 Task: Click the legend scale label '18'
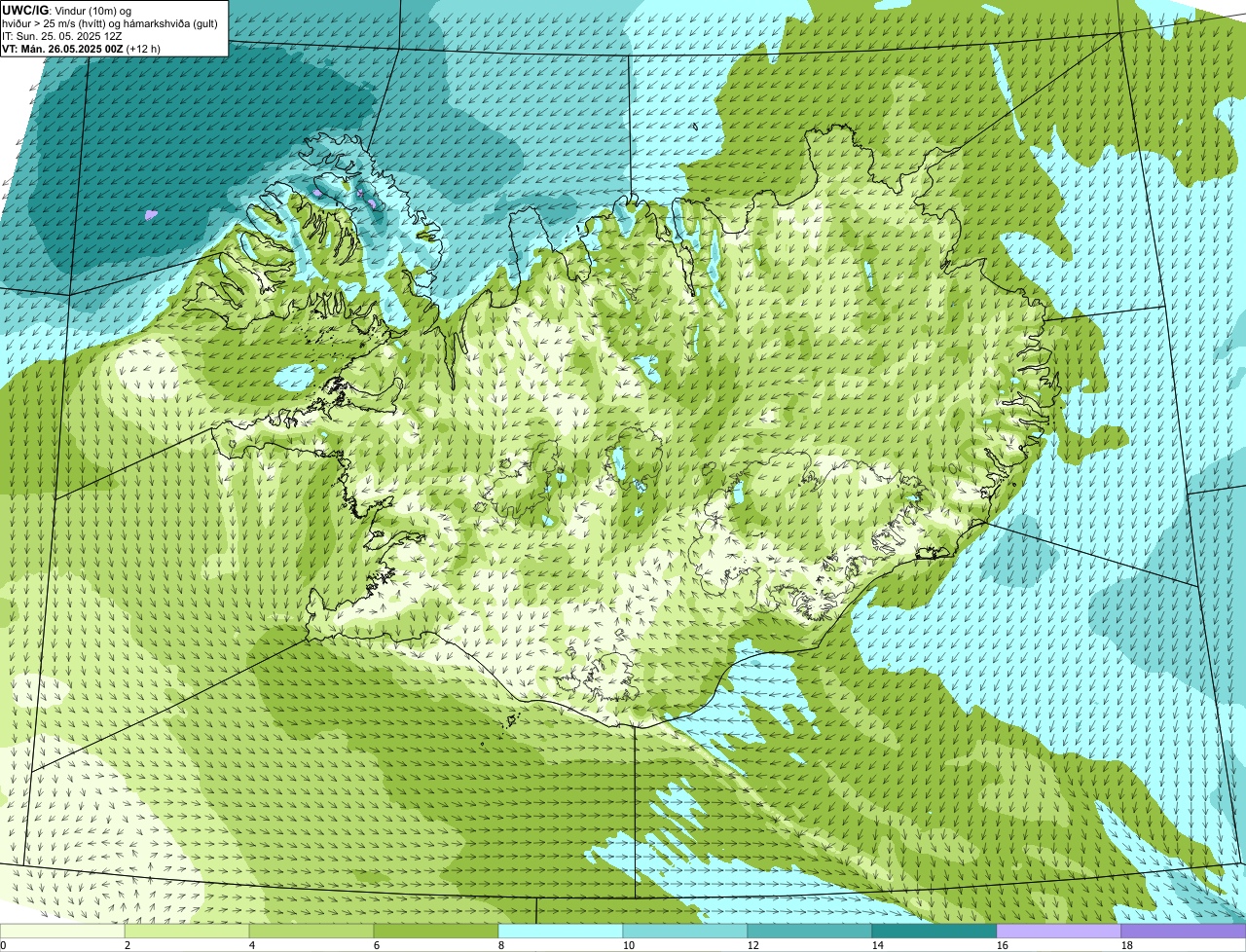1127,945
